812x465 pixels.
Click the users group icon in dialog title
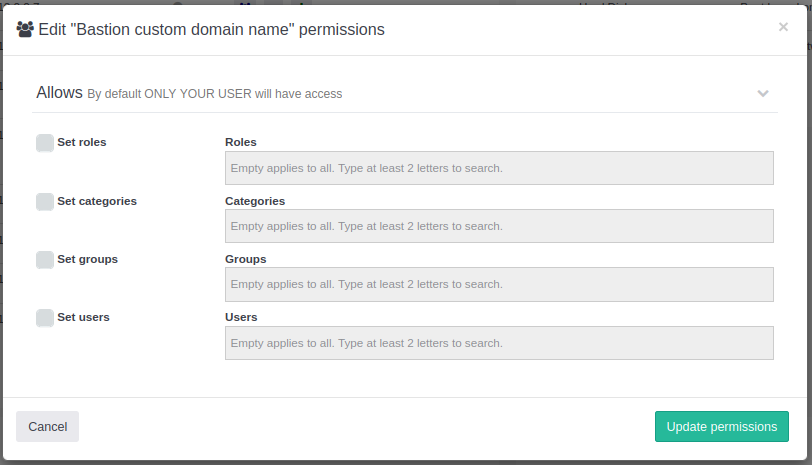pyautogui.click(x=25, y=30)
